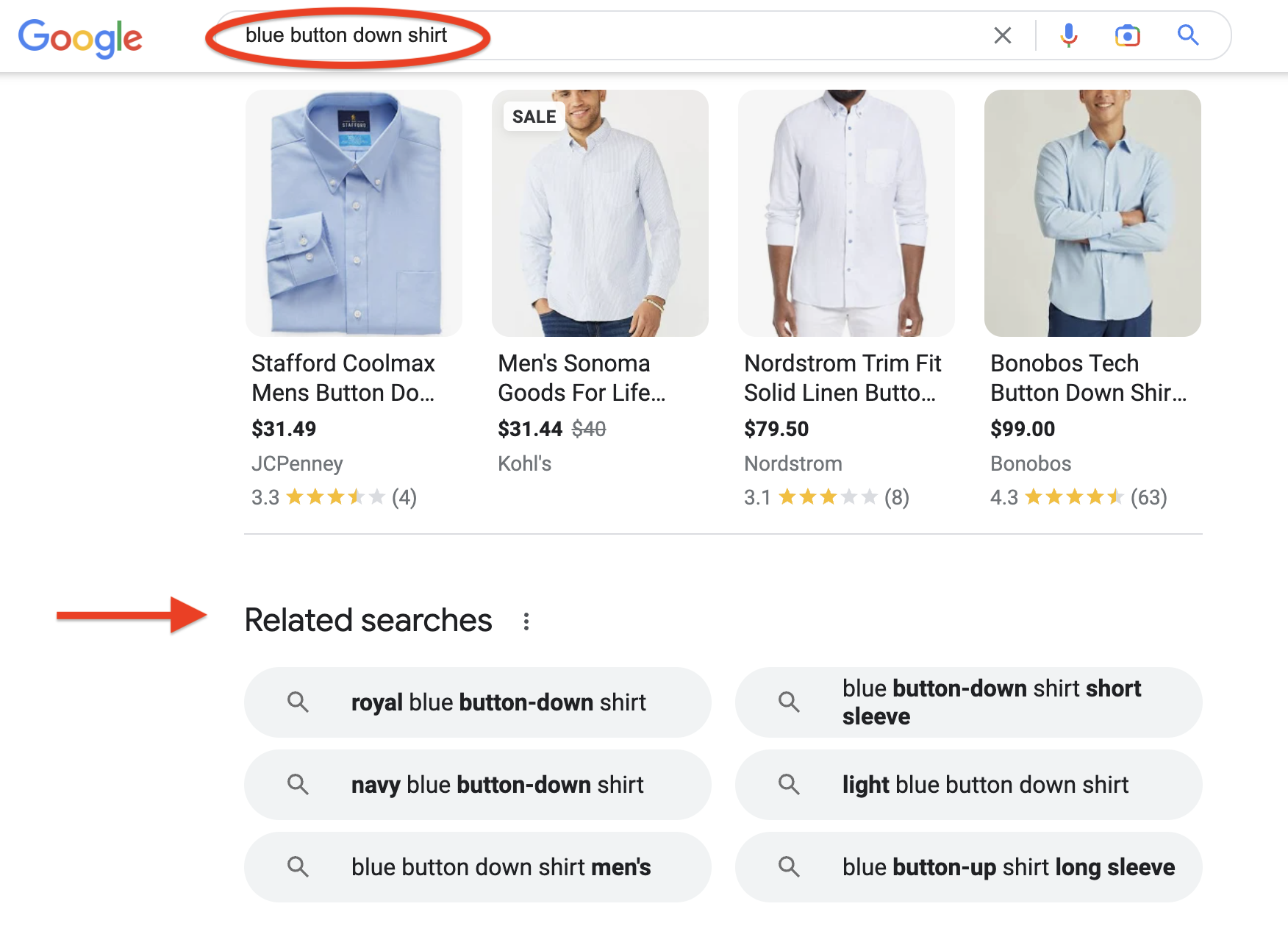Open Nordstrom Trim Fit Solid Linen title
This screenshot has height=937, width=1288.
pyautogui.click(x=842, y=378)
